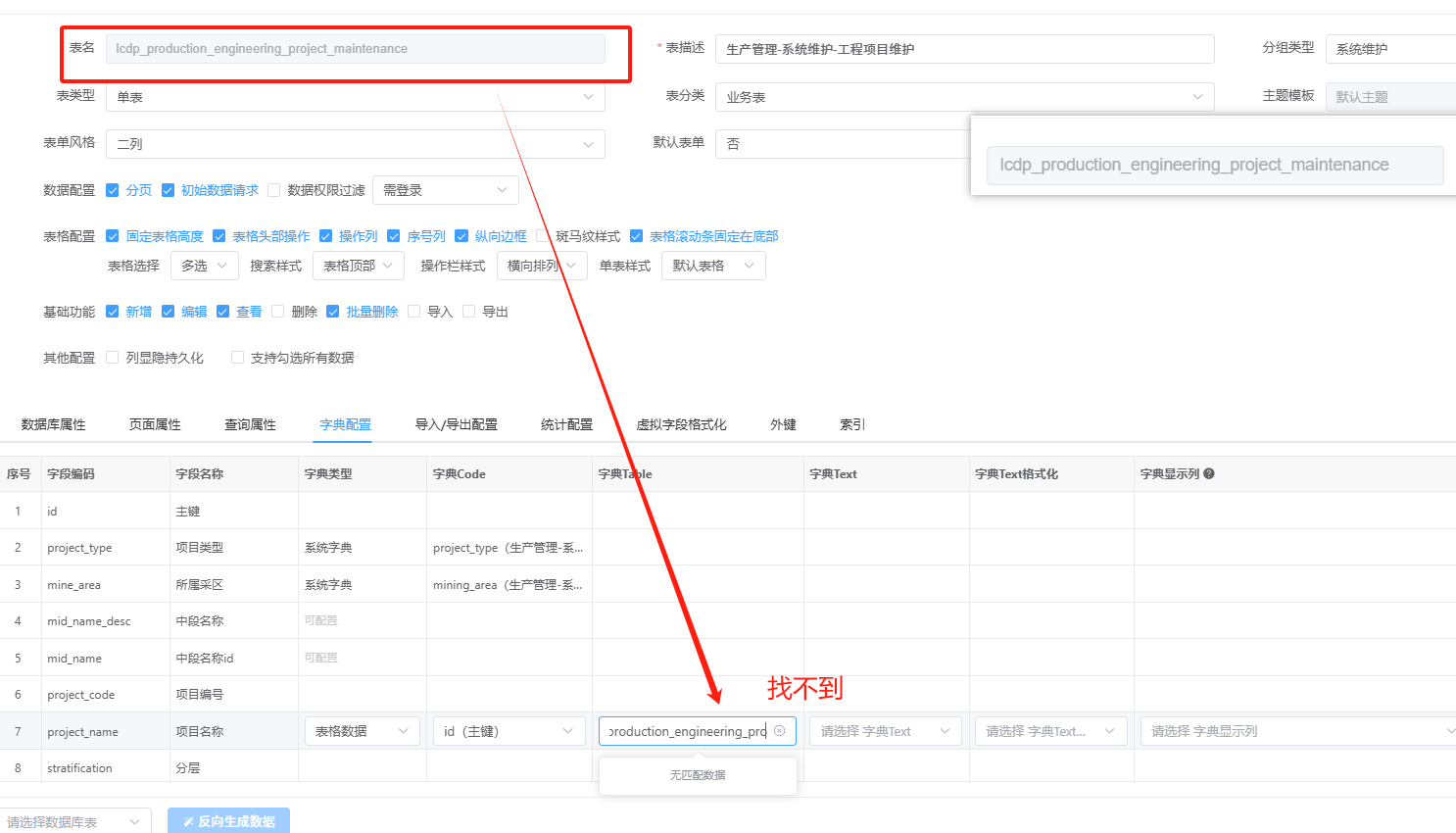Toggle the 初始数据请求 checkbox
The image size is (1456, 833).
click(x=168, y=190)
